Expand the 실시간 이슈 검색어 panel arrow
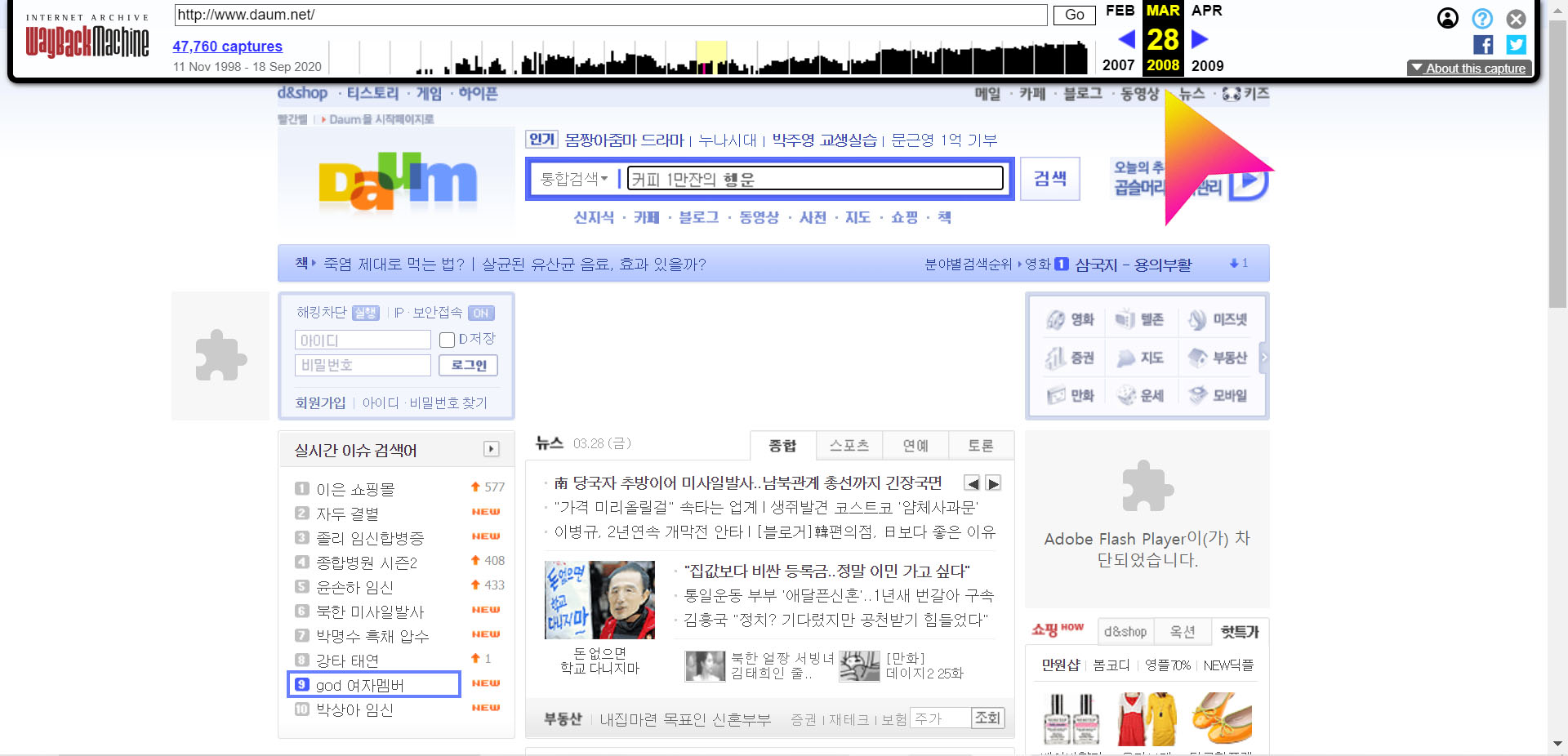This screenshot has height=756, width=1568. tap(491, 449)
